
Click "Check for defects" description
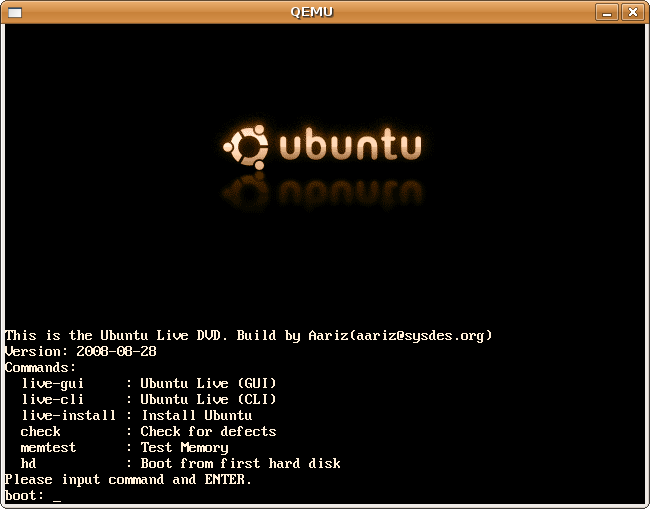(208, 431)
